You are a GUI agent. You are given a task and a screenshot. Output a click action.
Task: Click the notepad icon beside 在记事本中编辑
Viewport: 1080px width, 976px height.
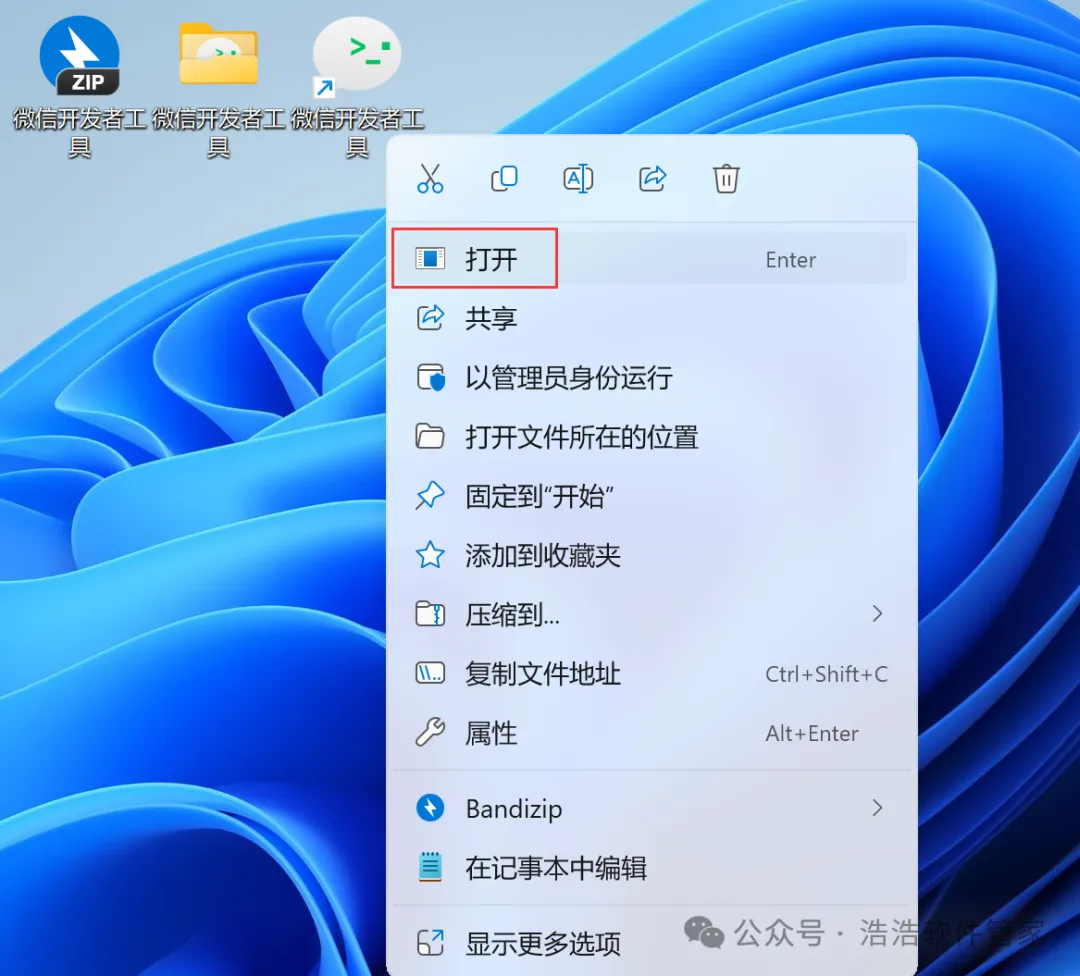(430, 867)
